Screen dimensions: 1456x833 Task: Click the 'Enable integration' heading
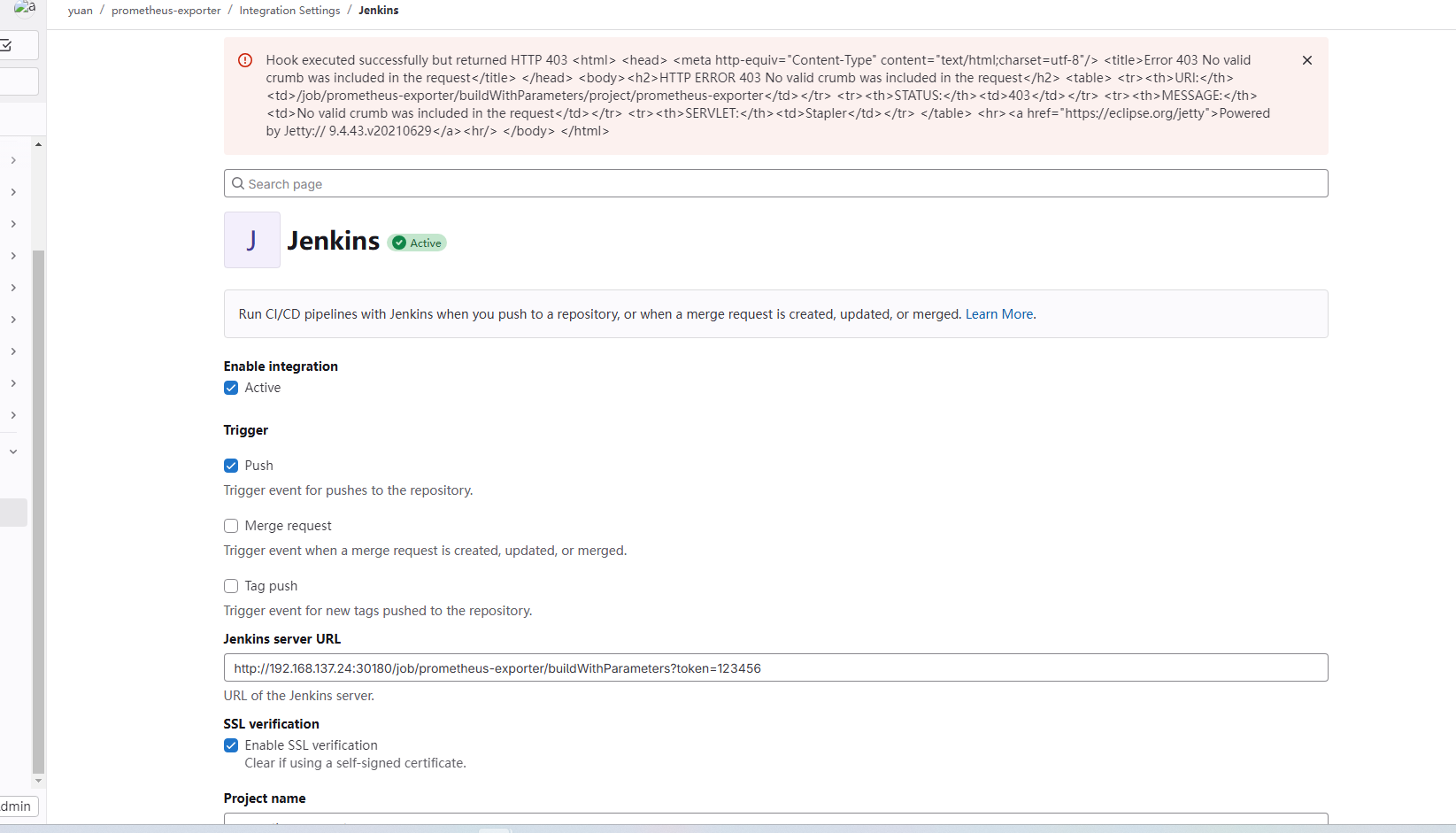coord(281,366)
